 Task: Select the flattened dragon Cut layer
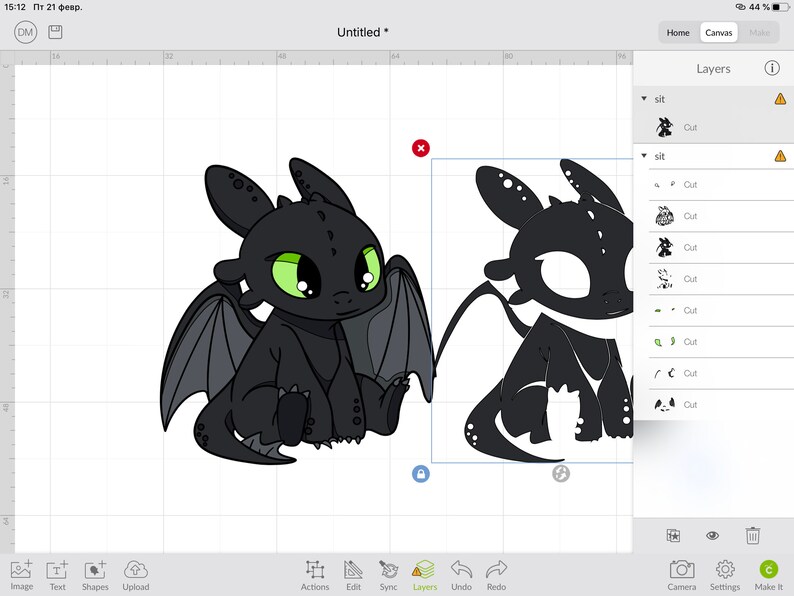pos(714,128)
